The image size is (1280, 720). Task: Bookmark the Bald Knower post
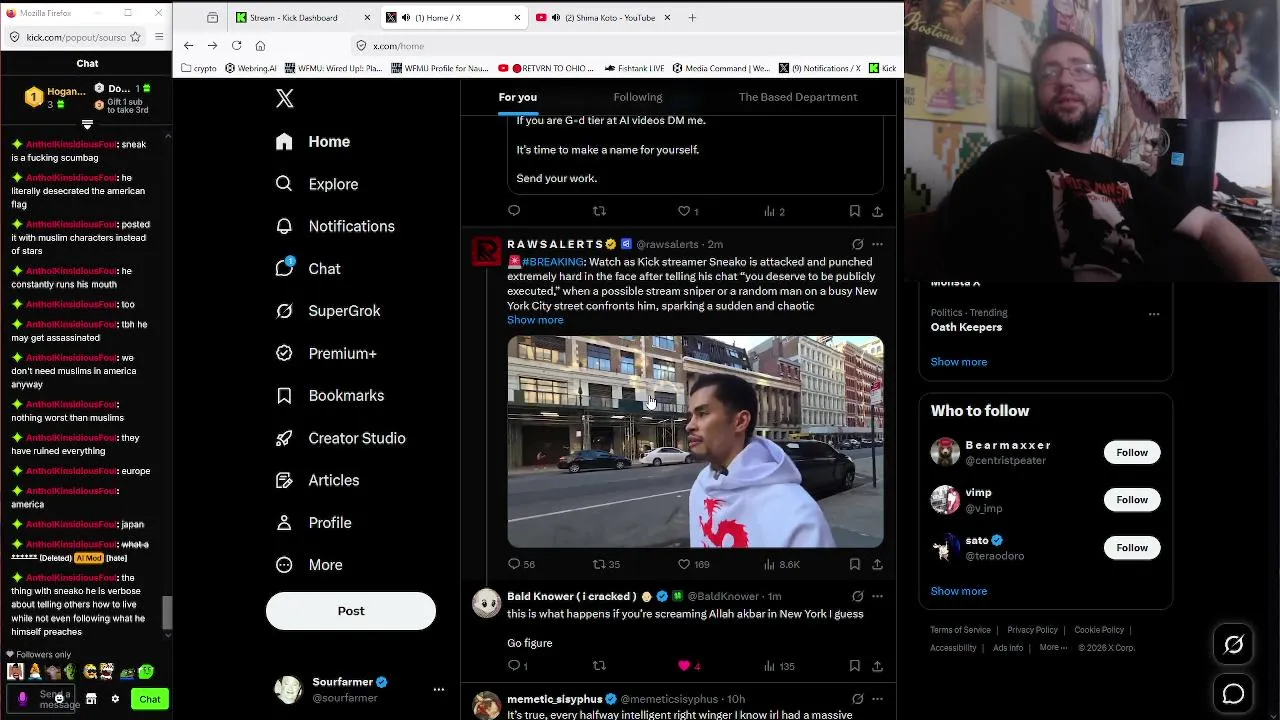click(x=854, y=665)
